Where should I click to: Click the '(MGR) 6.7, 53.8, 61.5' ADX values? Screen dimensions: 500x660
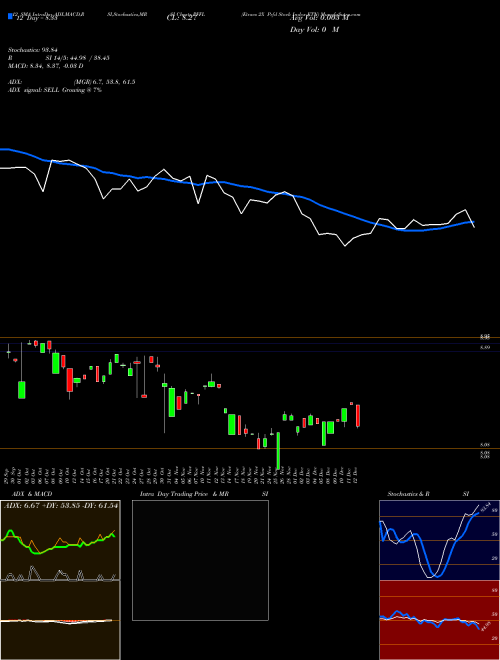pos(104,82)
